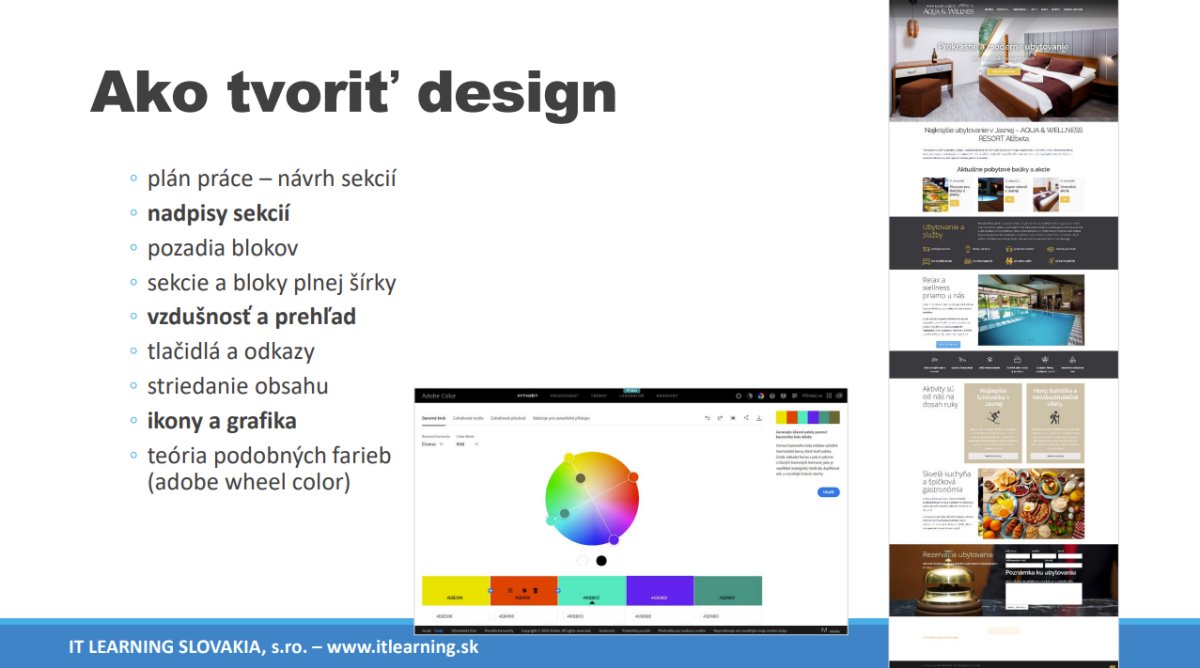This screenshot has width=1200, height=668.
Task: Click the orange handle on the color wheel
Action: pos(633,476)
